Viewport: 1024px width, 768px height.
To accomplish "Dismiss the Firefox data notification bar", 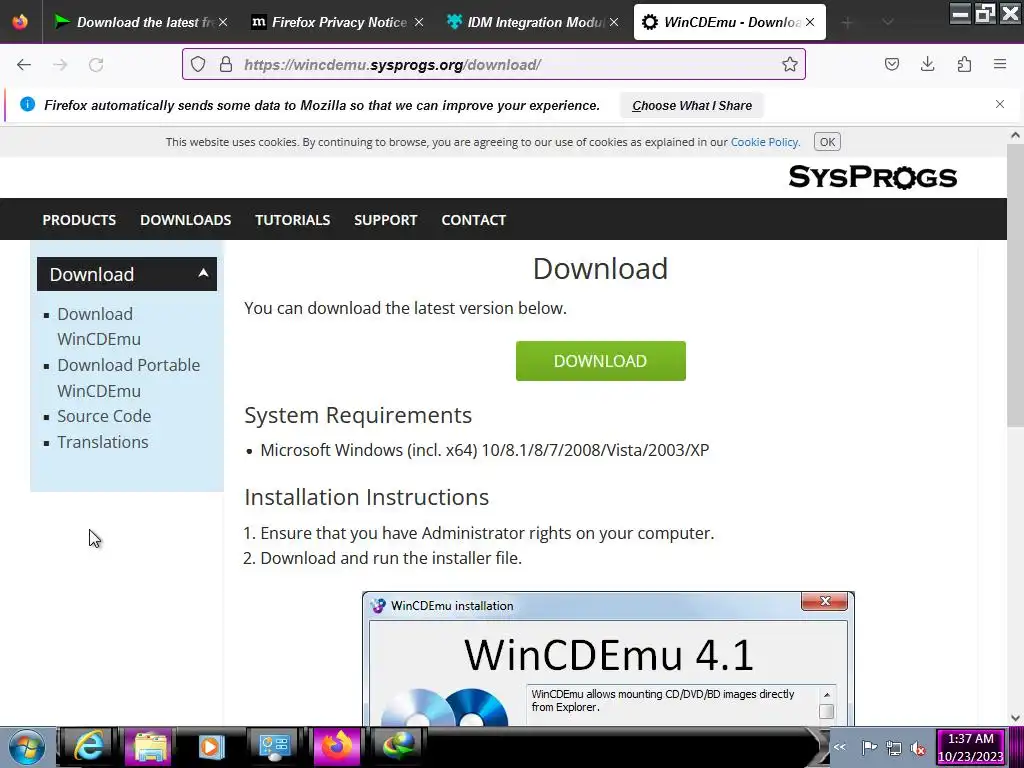I will pos(1000,104).
